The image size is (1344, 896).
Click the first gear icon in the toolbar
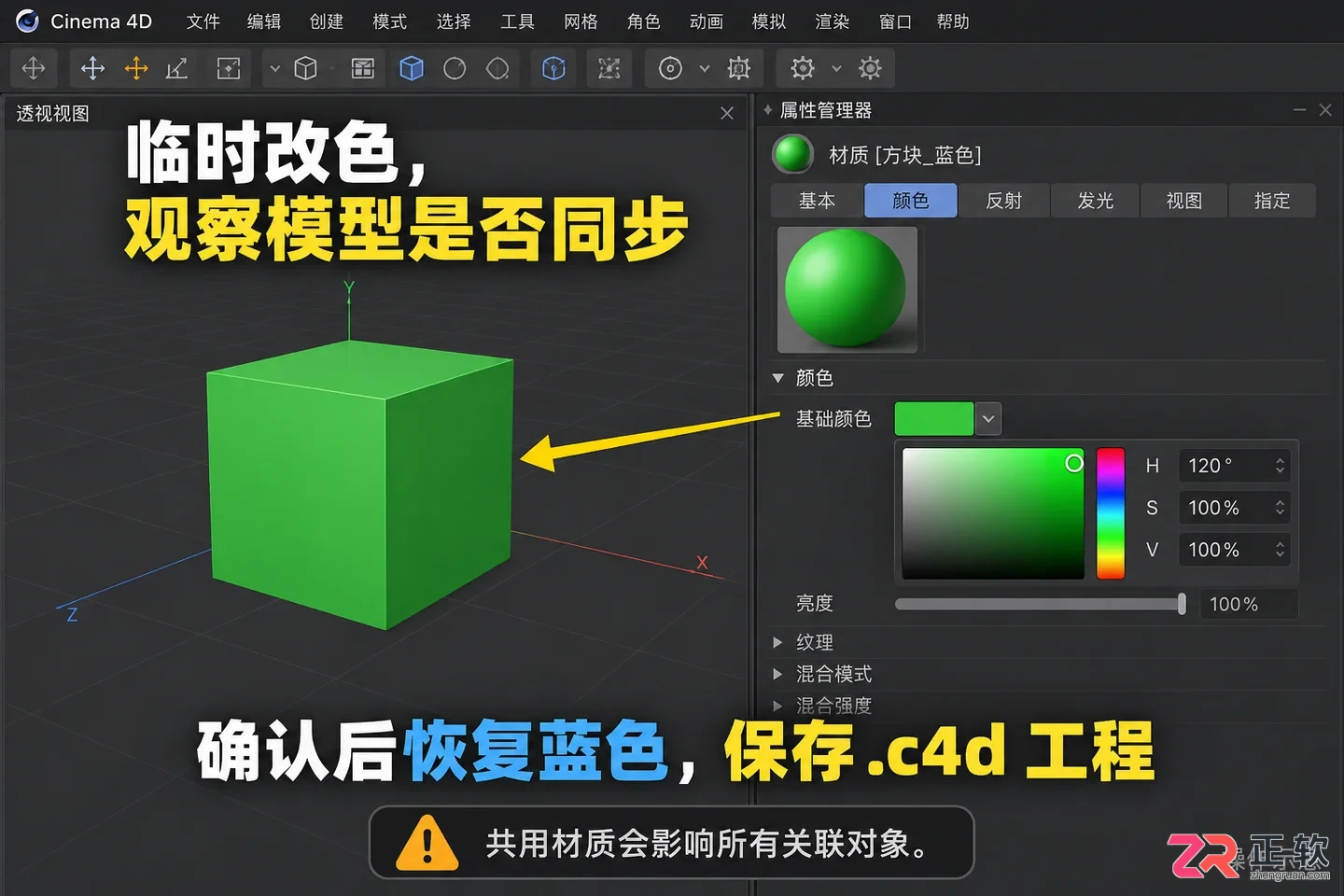802,68
